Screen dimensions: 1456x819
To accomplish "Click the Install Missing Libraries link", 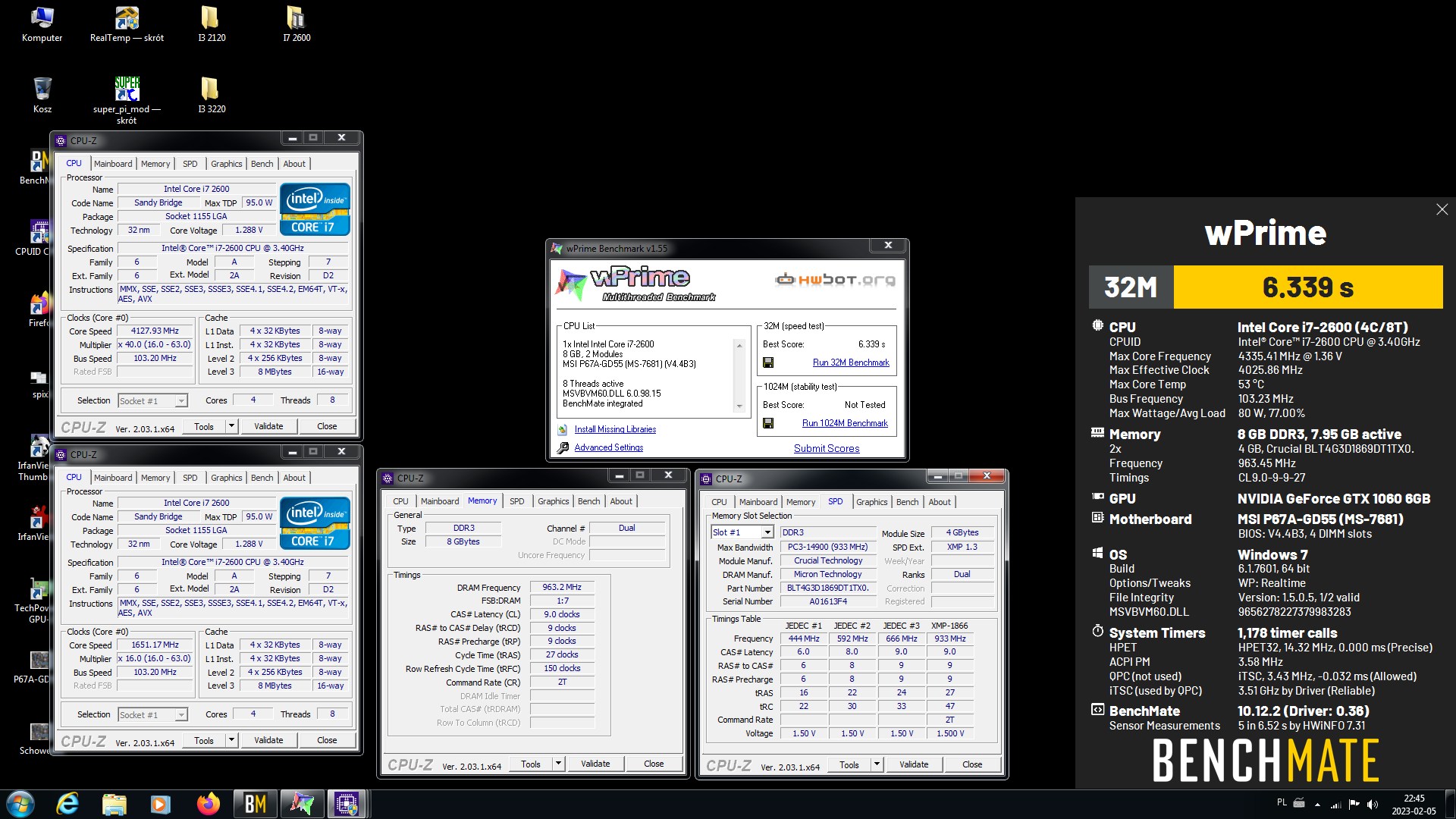I will click(x=615, y=429).
